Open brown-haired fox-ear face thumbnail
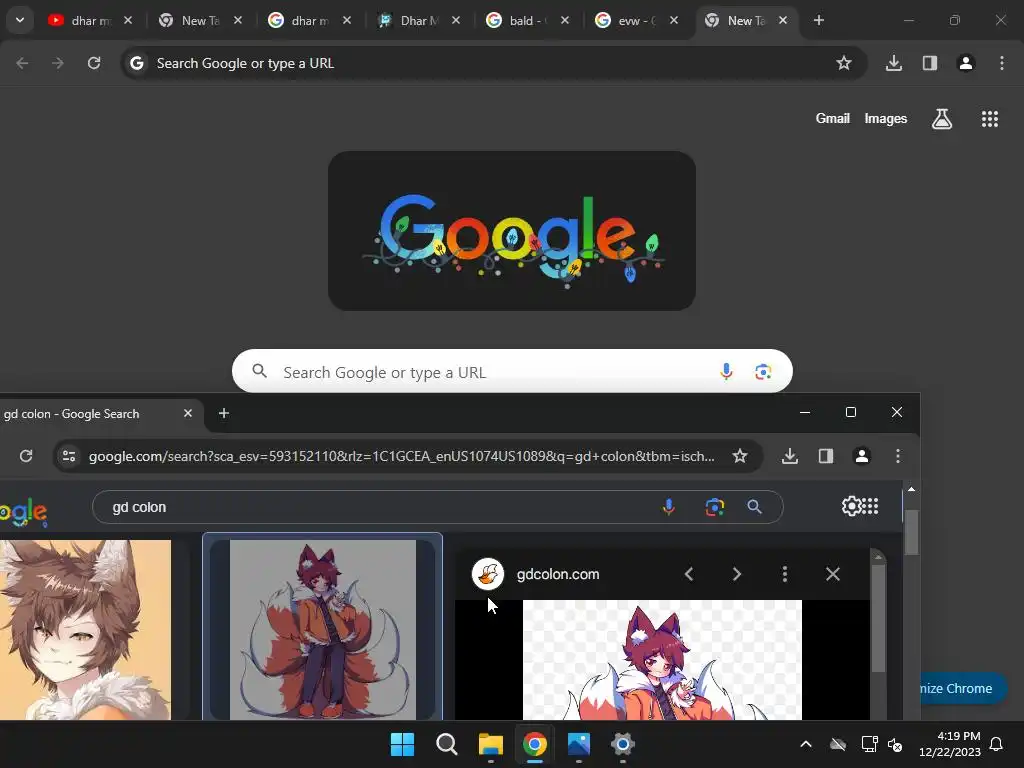 (86, 630)
